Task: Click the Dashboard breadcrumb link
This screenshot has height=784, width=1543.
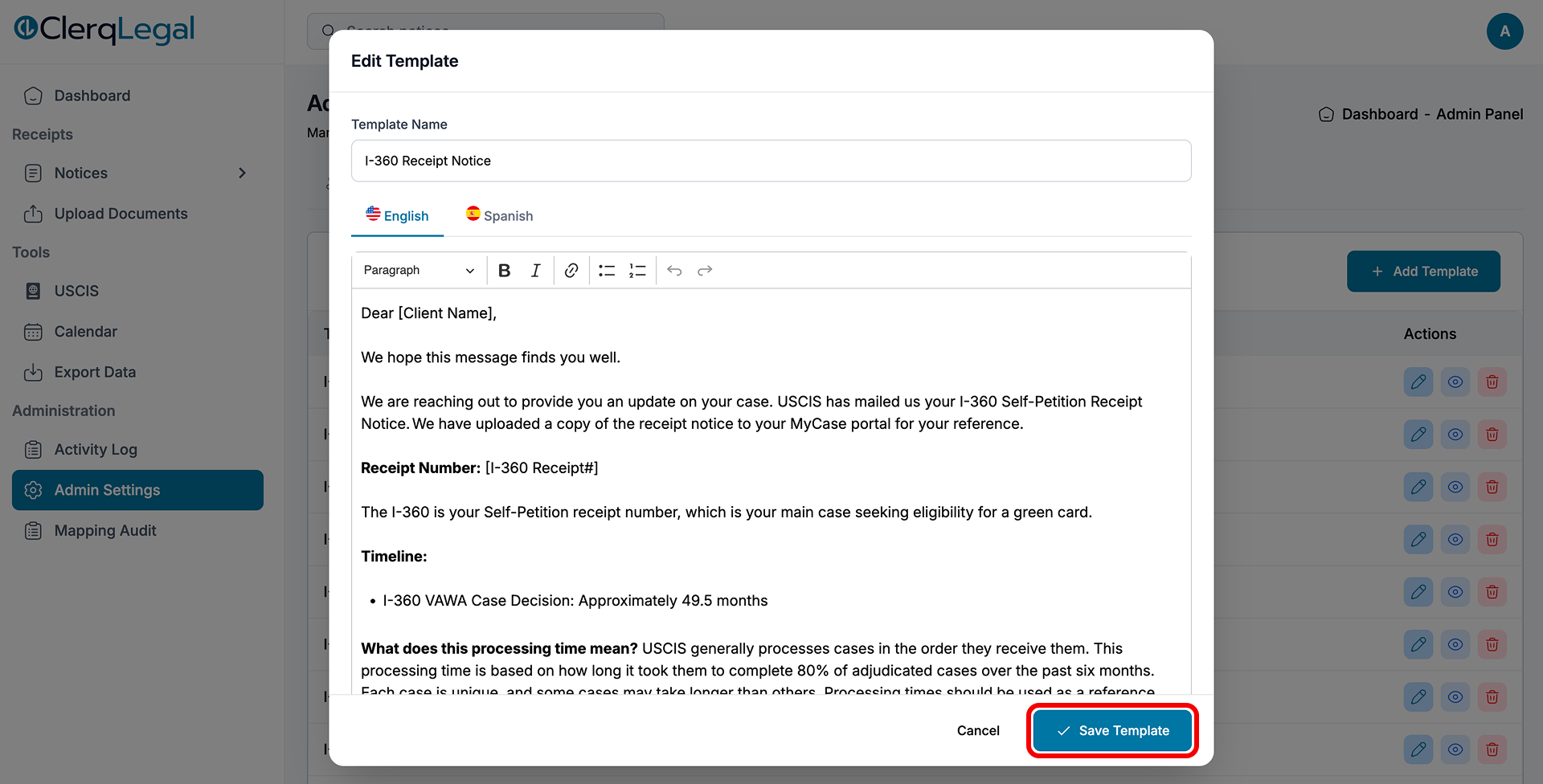Action: (1379, 114)
